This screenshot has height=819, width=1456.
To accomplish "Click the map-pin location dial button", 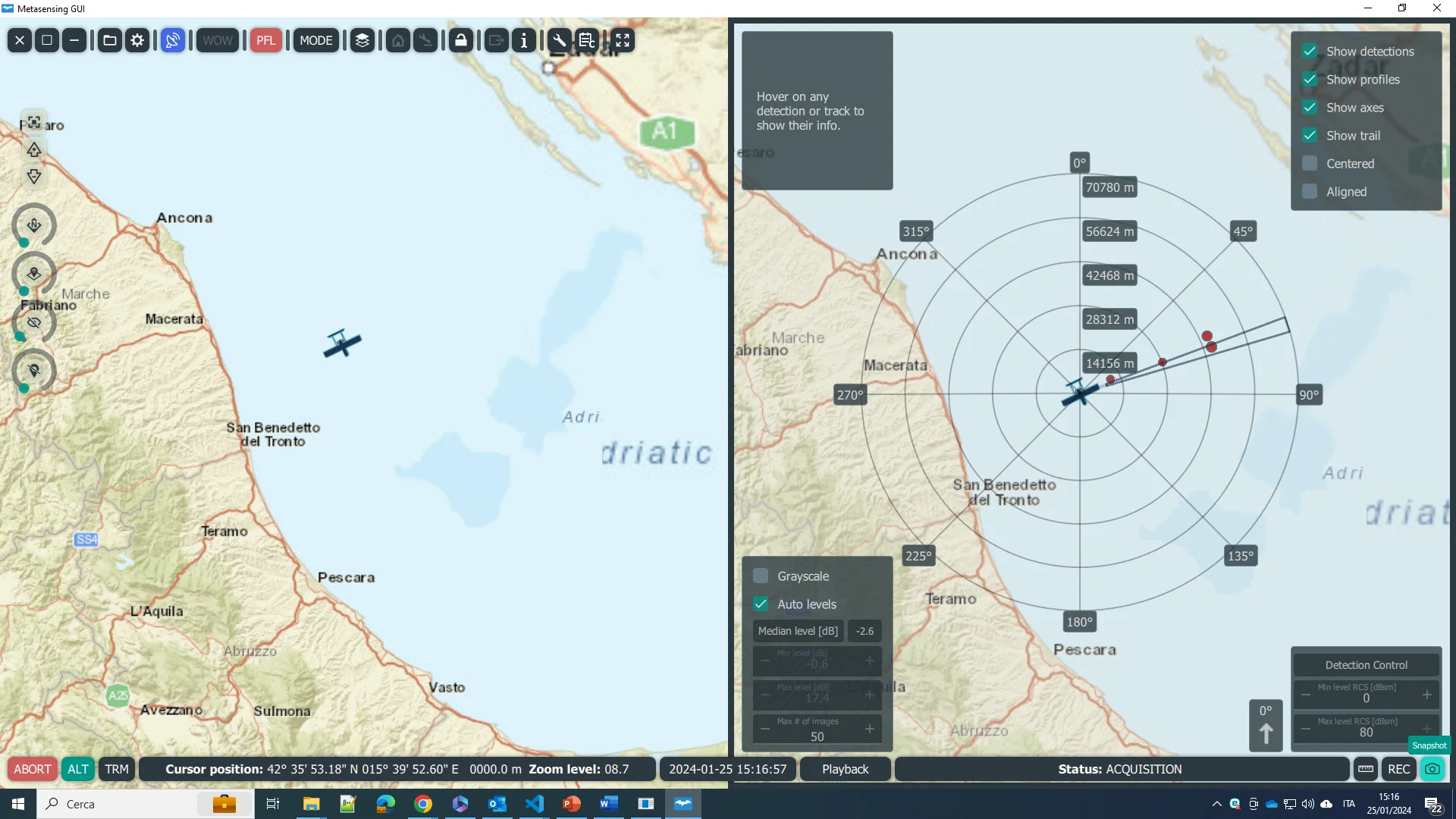I will [x=34, y=274].
